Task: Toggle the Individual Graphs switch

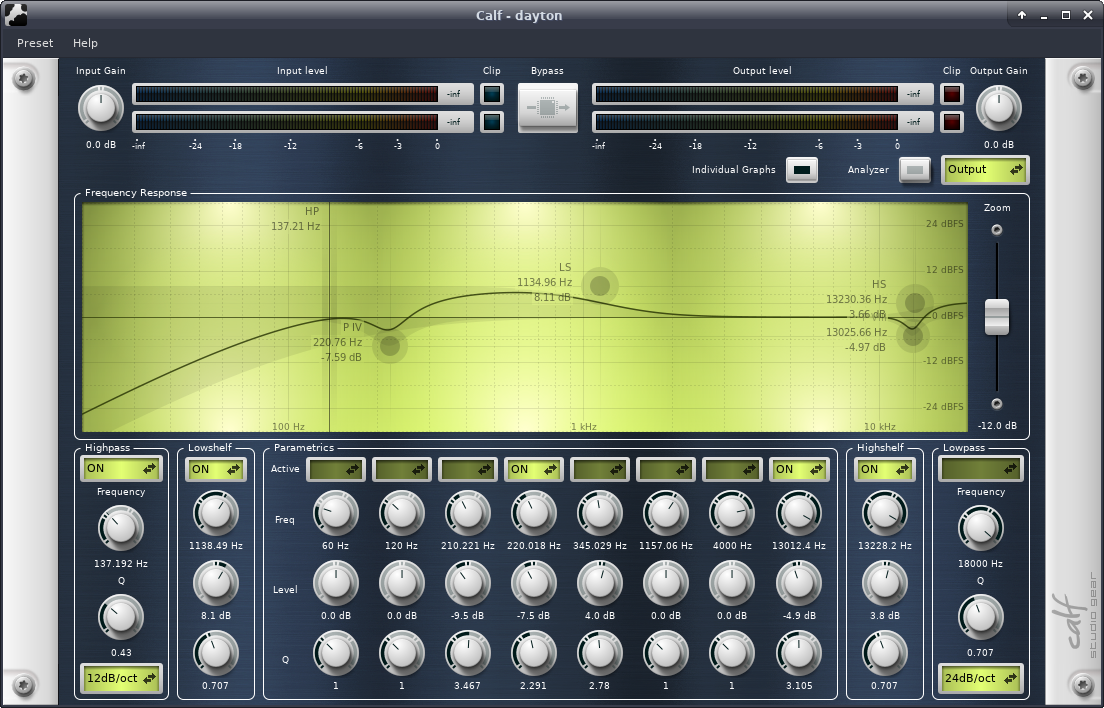Action: pyautogui.click(x=802, y=170)
